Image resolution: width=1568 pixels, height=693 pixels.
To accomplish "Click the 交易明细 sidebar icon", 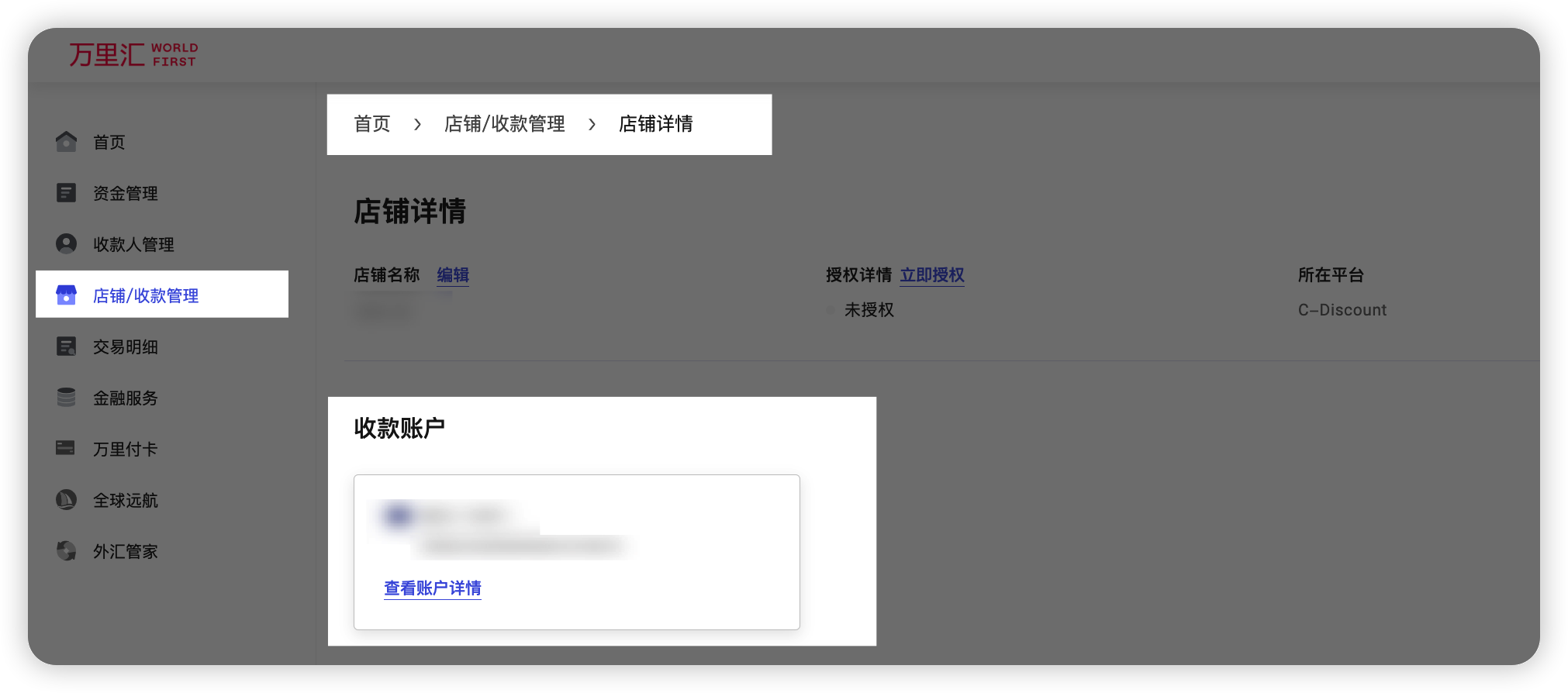I will tap(67, 346).
